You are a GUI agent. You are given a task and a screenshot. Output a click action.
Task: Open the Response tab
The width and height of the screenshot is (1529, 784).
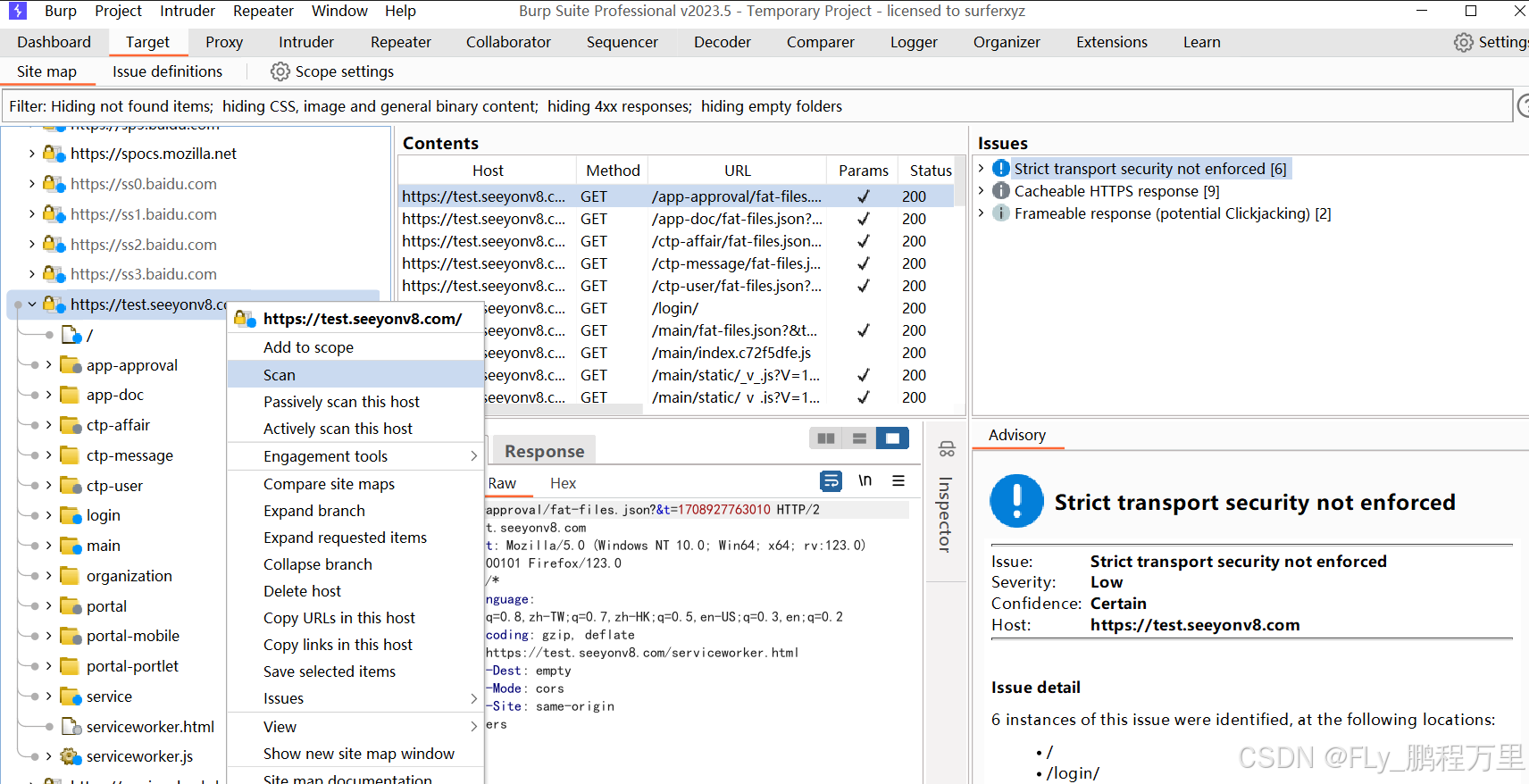(x=544, y=451)
